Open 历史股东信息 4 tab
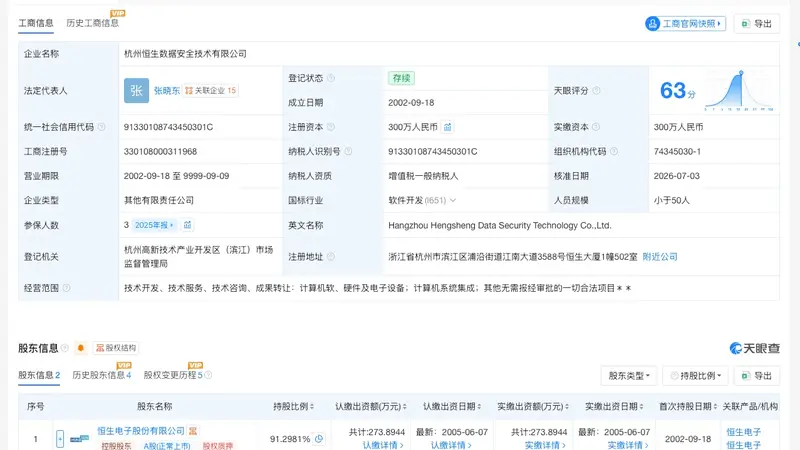 point(102,376)
